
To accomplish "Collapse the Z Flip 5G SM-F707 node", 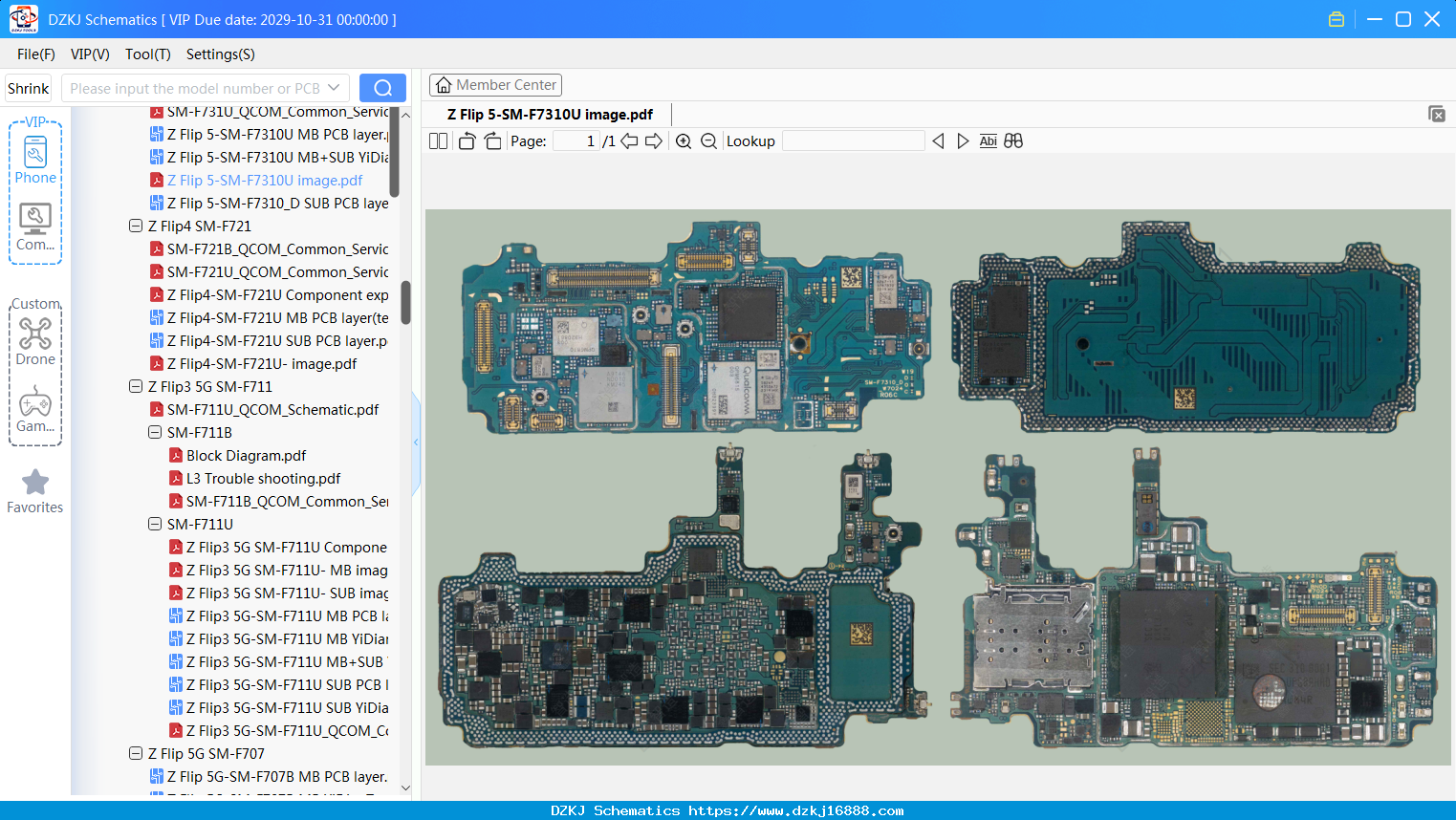I will point(136,754).
